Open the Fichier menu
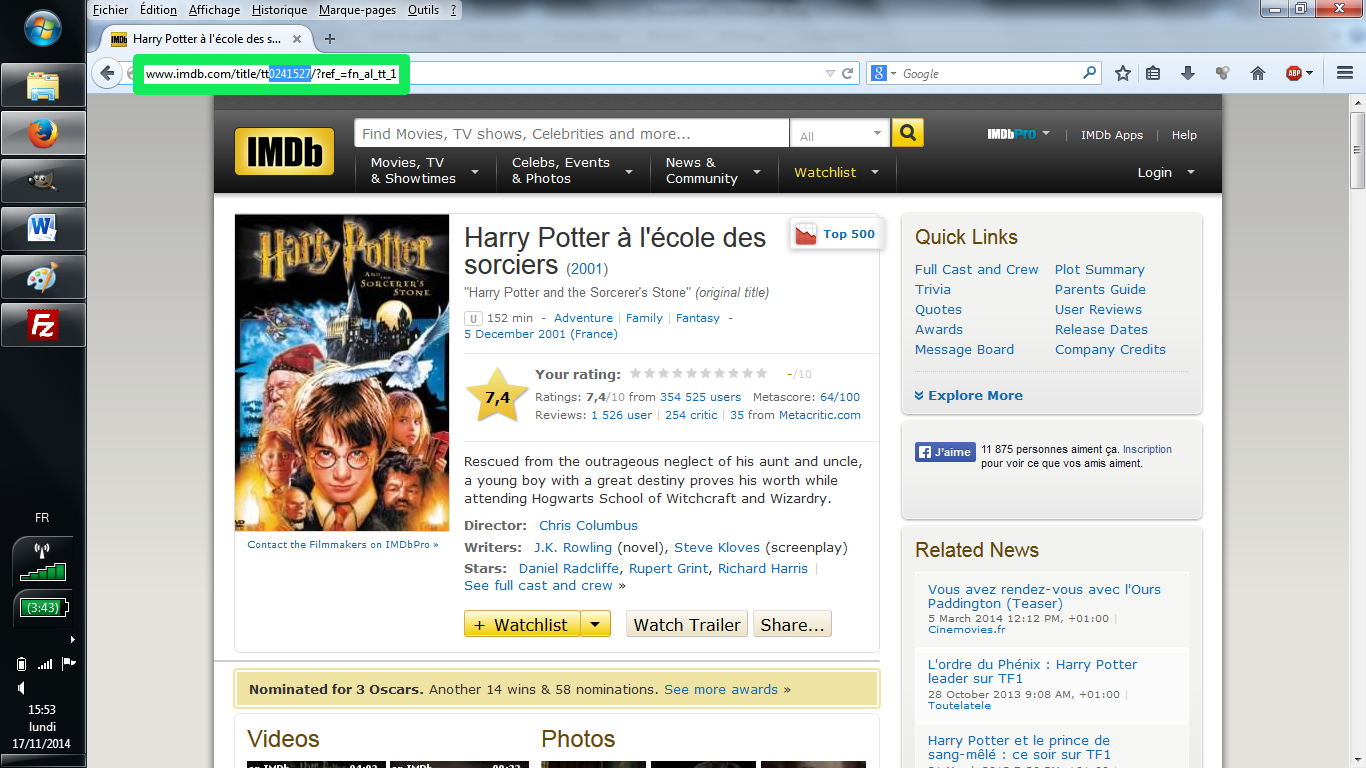 coord(110,10)
